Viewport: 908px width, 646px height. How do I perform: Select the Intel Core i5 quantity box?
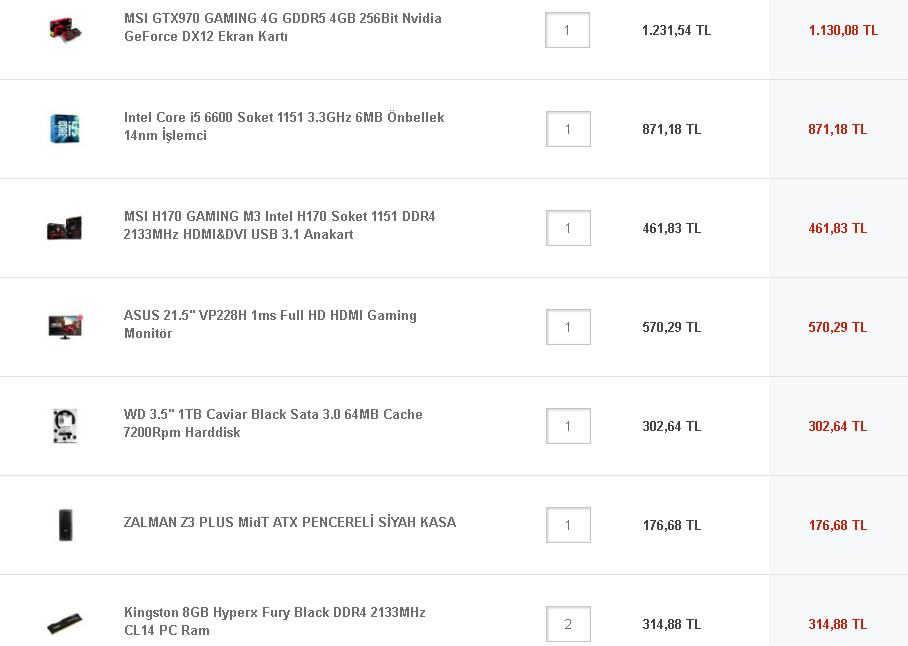pyautogui.click(x=568, y=129)
